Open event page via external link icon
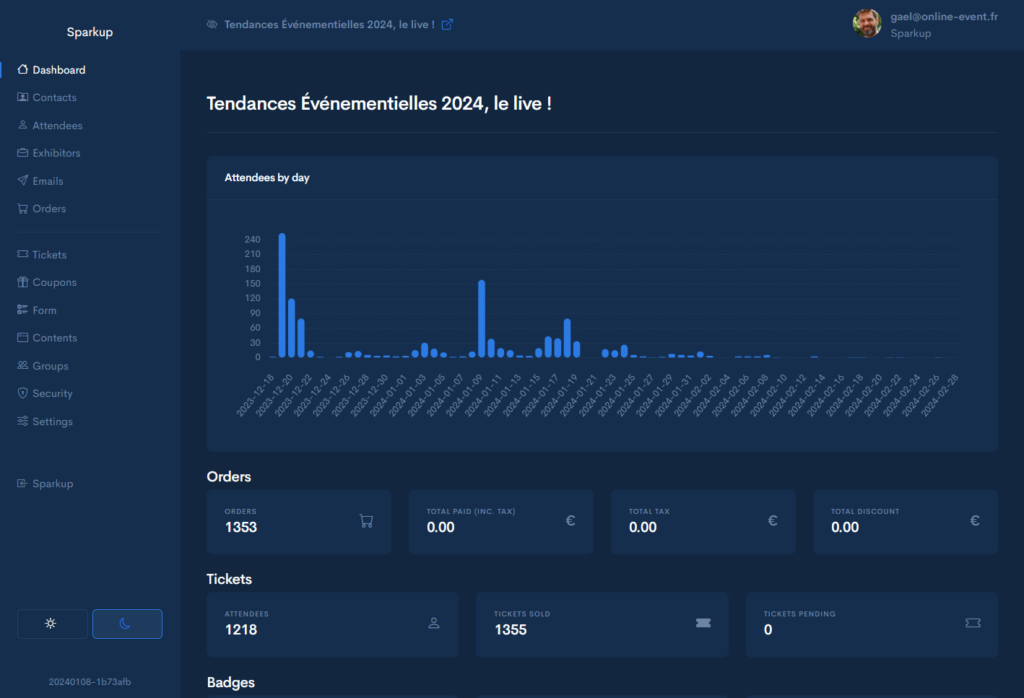Image resolution: width=1024 pixels, height=698 pixels. point(447,24)
